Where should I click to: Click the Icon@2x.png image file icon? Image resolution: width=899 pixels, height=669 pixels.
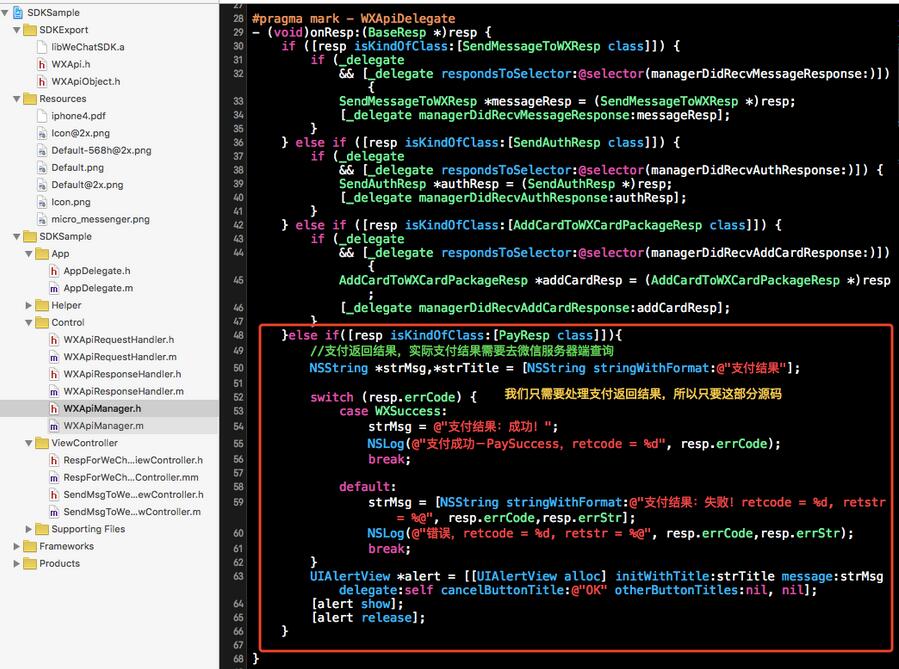42,133
